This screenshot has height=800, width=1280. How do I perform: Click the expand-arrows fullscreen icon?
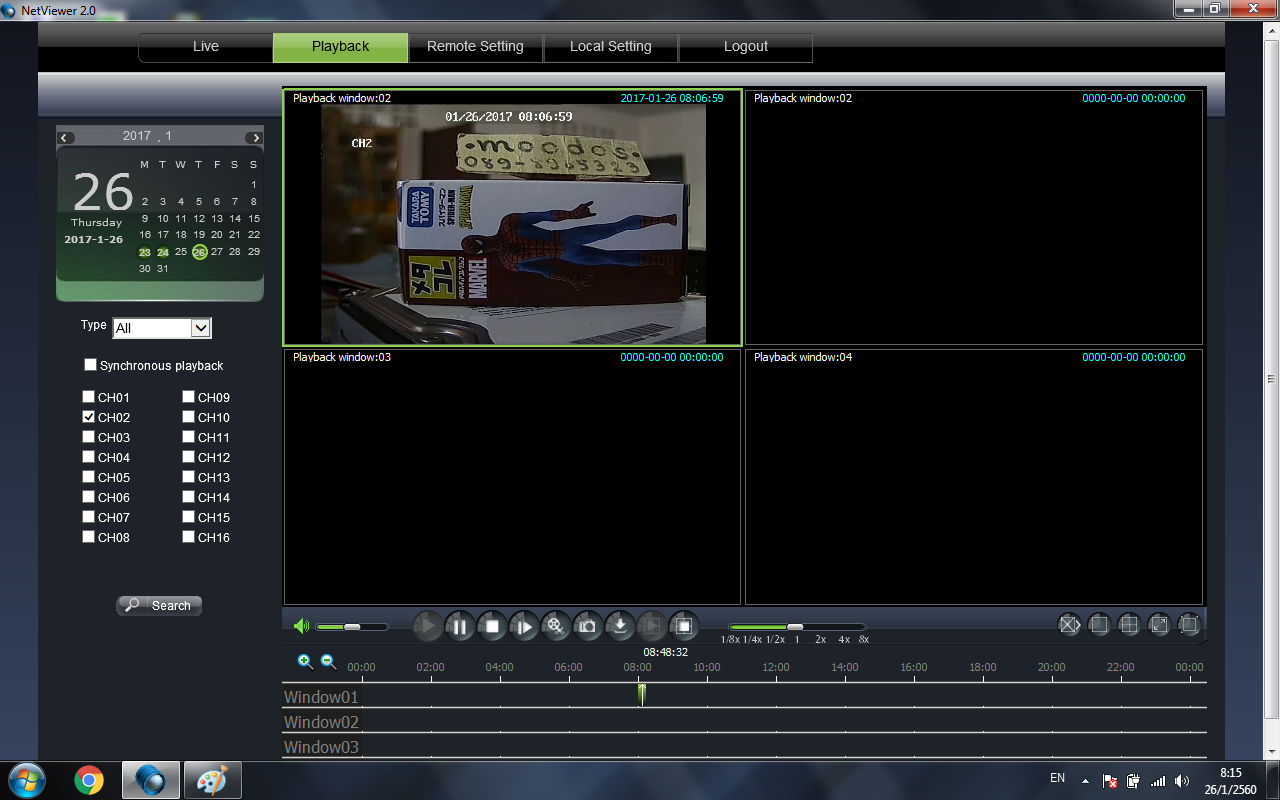1159,625
